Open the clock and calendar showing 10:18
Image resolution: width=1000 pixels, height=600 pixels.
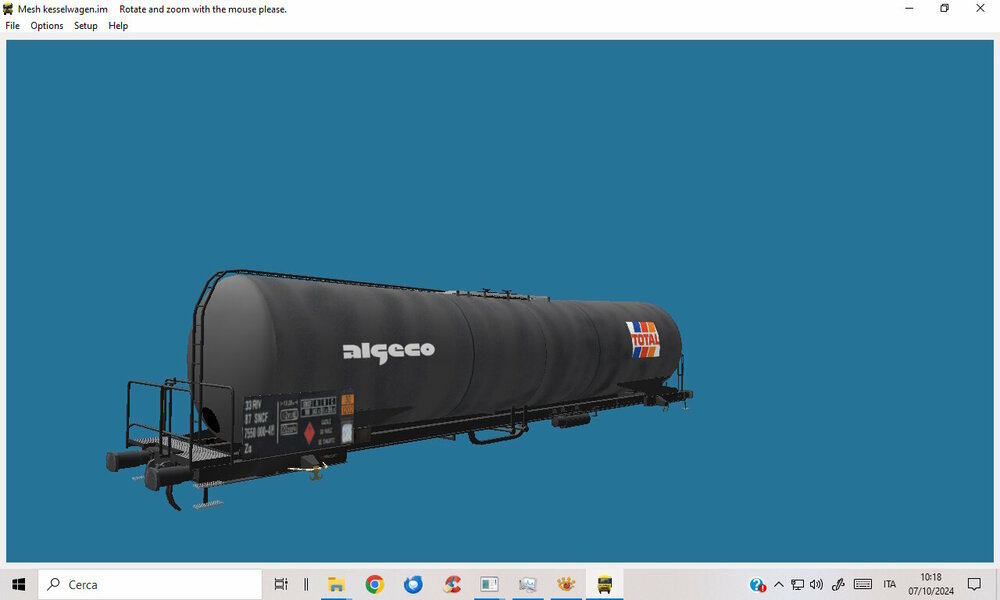(931, 584)
